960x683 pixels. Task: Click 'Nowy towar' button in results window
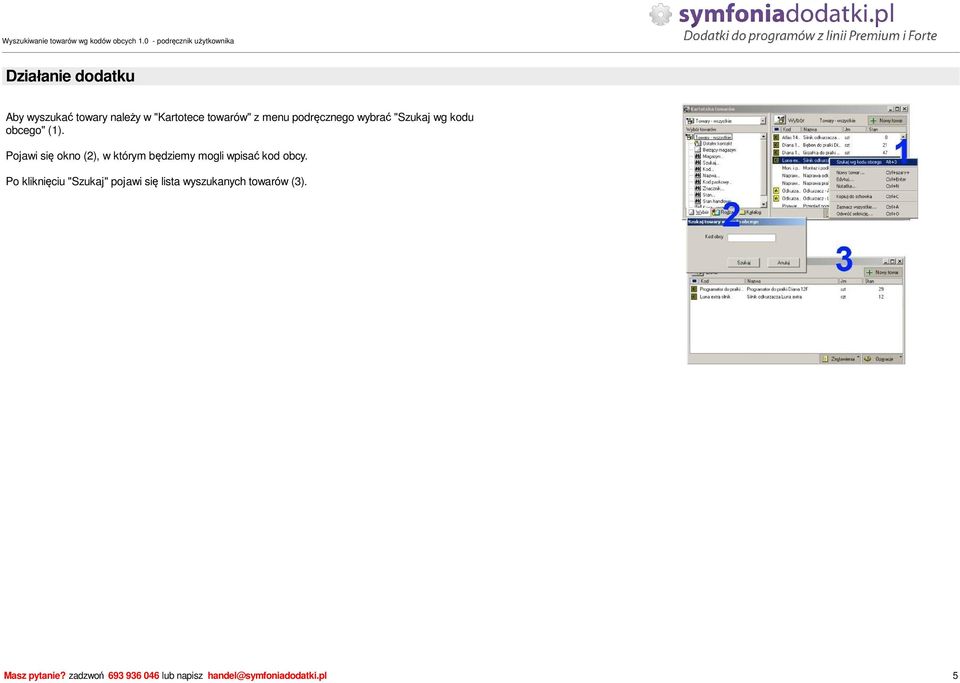tap(882, 272)
